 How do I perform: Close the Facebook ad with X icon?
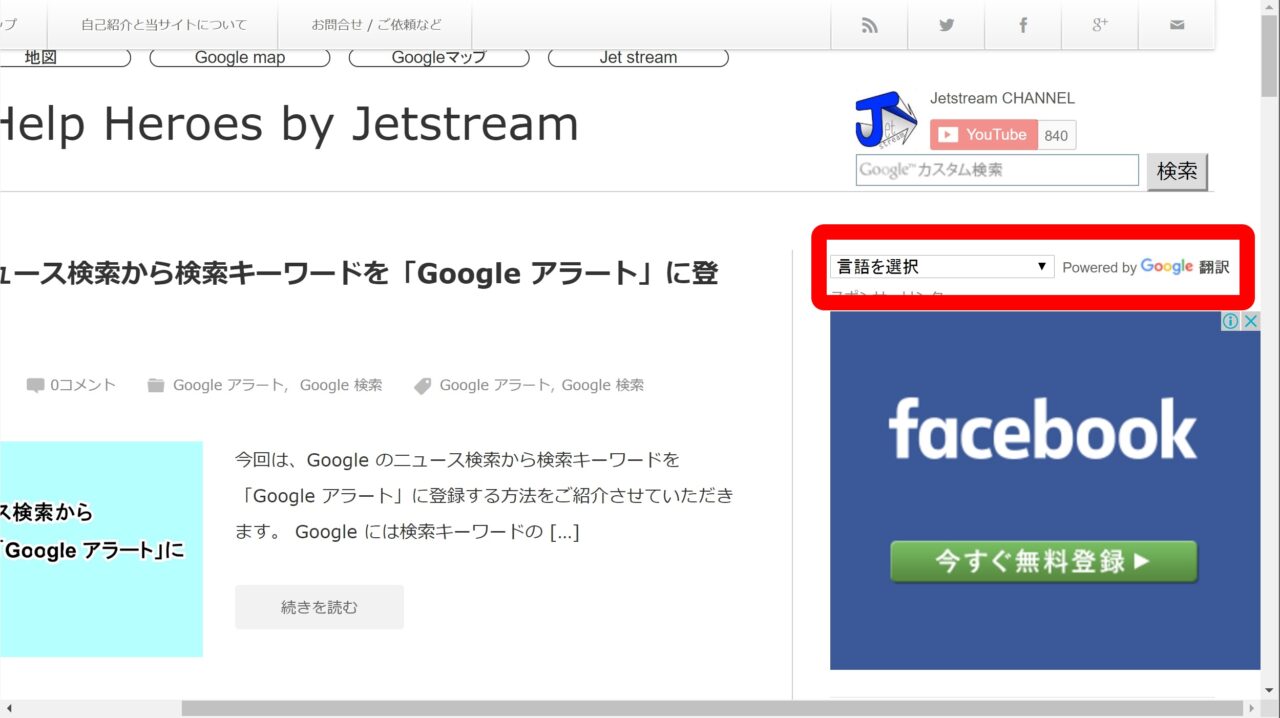point(1250,321)
